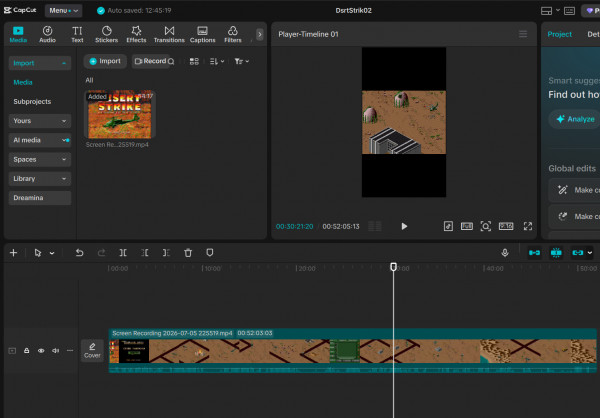Image resolution: width=600 pixels, height=418 pixels.
Task: Select the Desert Strike media thumbnail
Action: pos(120,114)
